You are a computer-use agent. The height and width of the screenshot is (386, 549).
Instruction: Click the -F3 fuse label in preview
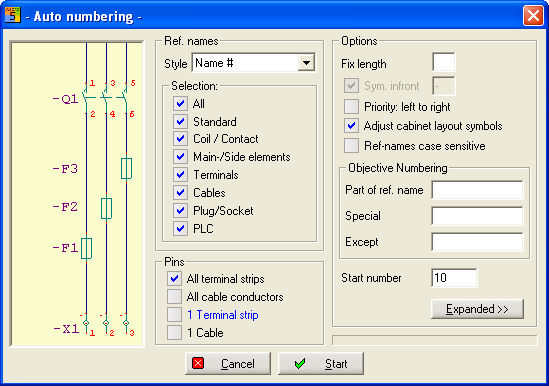point(65,169)
